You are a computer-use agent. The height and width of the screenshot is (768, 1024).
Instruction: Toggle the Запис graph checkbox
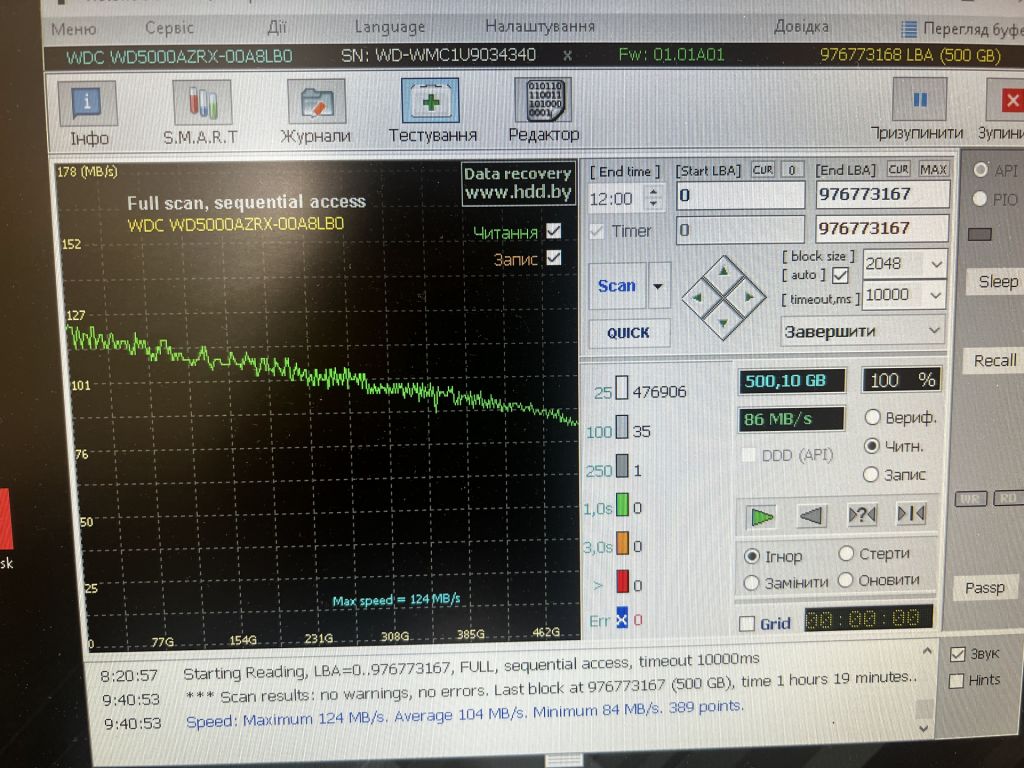tap(554, 258)
